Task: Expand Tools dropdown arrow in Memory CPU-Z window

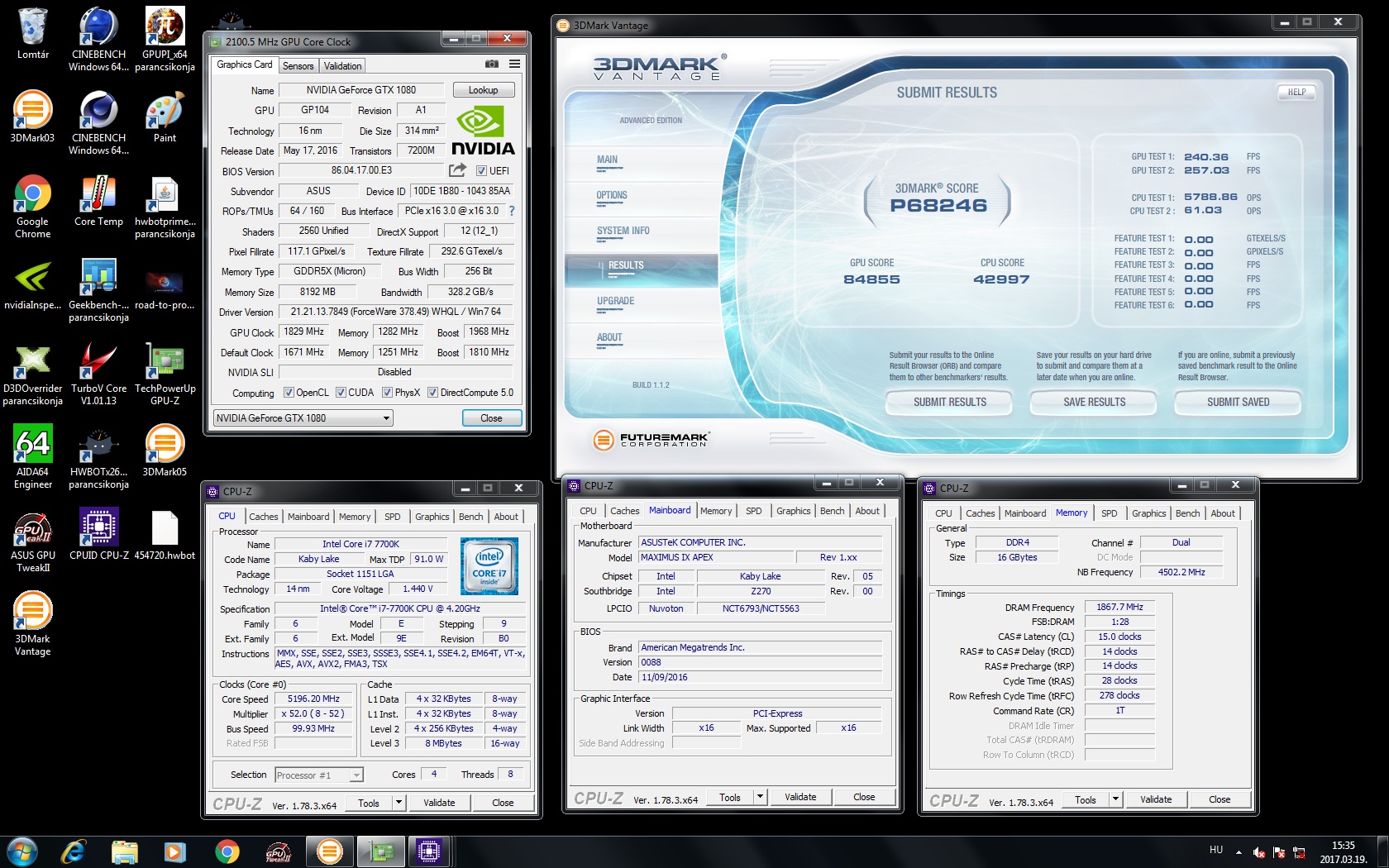Action: tap(1115, 799)
